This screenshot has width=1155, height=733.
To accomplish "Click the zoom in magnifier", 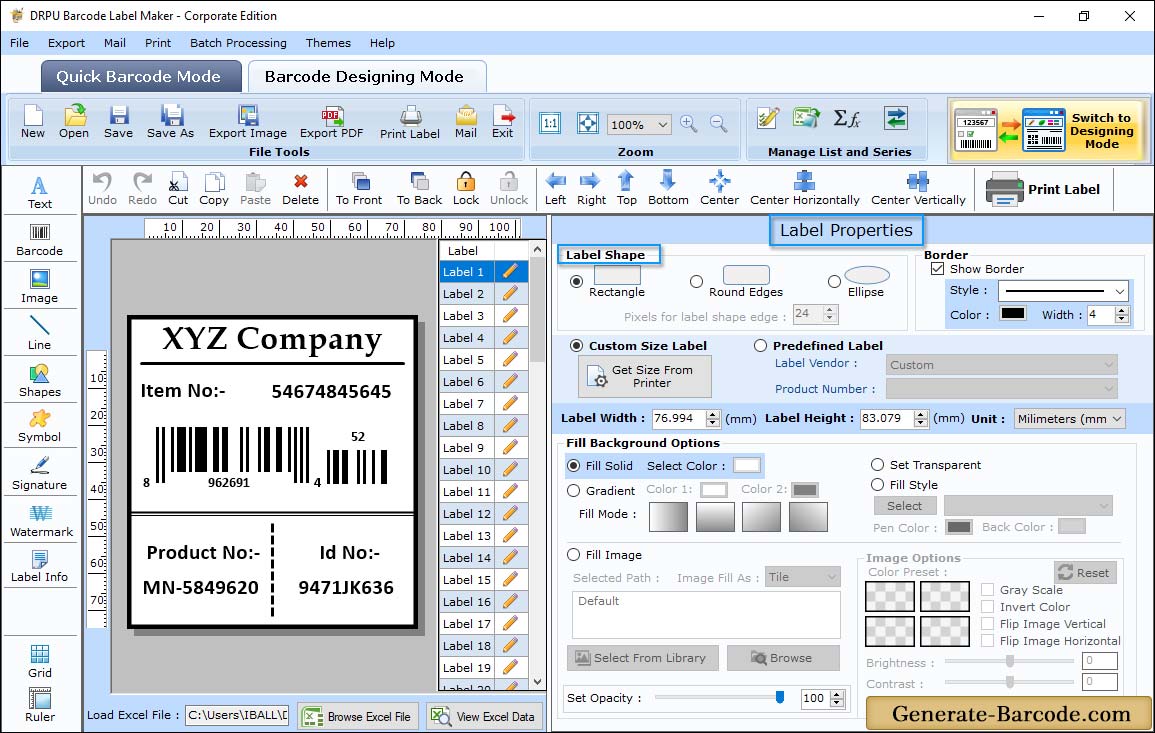I will tap(689, 124).
